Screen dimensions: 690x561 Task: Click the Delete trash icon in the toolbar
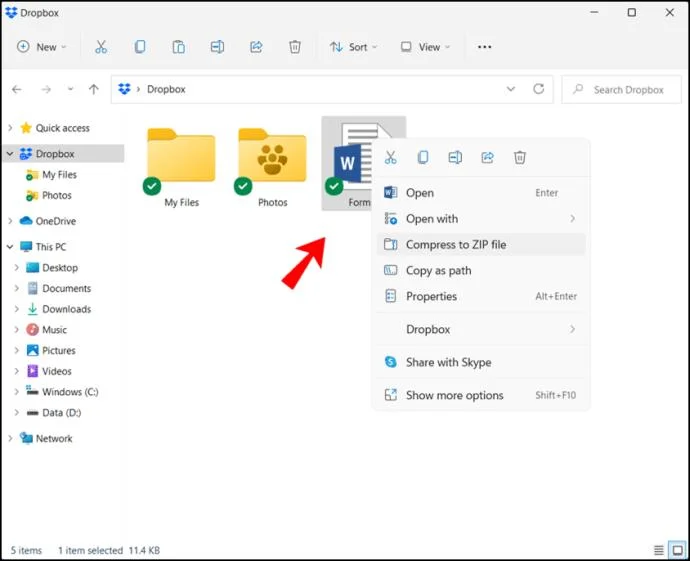coord(295,47)
